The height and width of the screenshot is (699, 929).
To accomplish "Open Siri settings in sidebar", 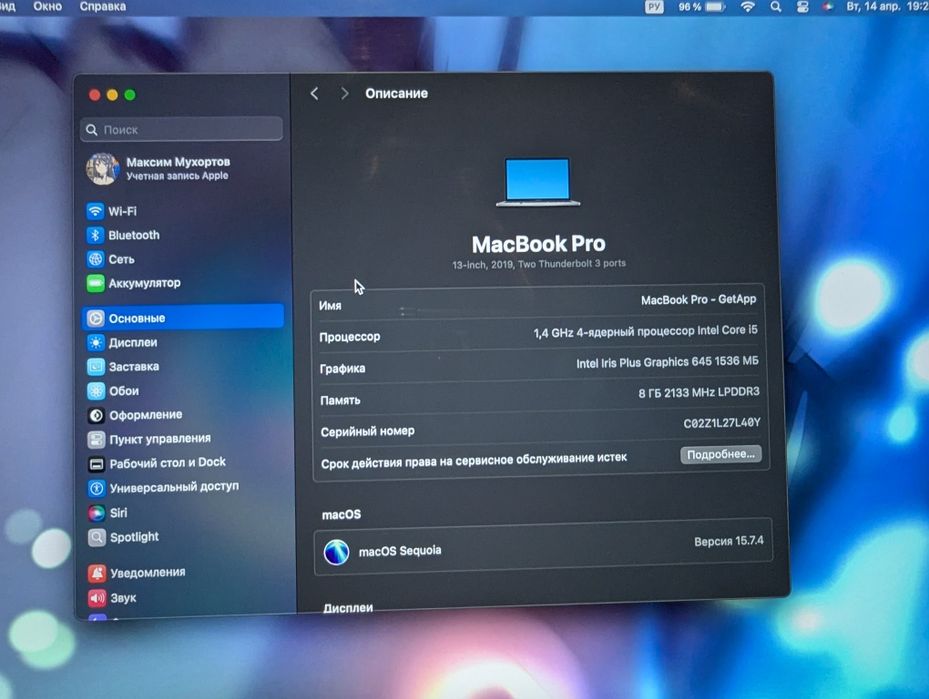I will (108, 513).
